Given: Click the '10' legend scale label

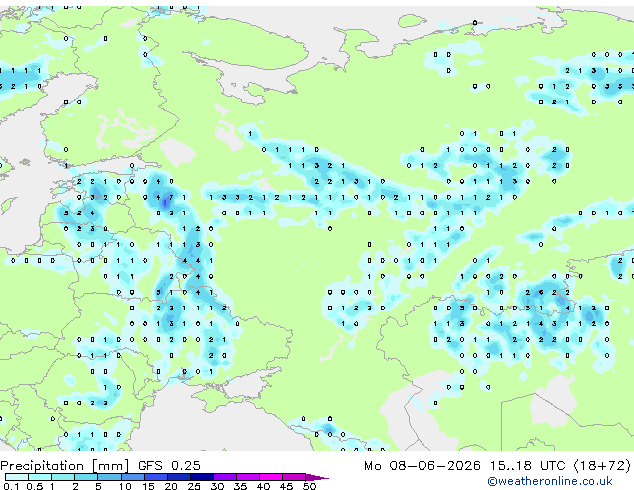Looking at the screenshot, I should 125,486.
